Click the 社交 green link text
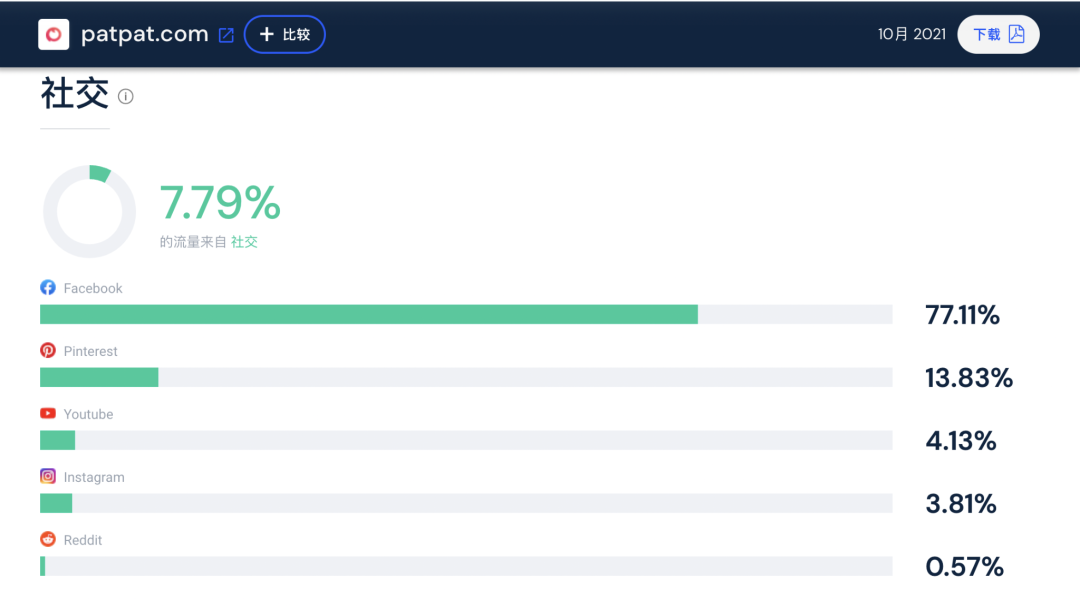 tap(244, 242)
